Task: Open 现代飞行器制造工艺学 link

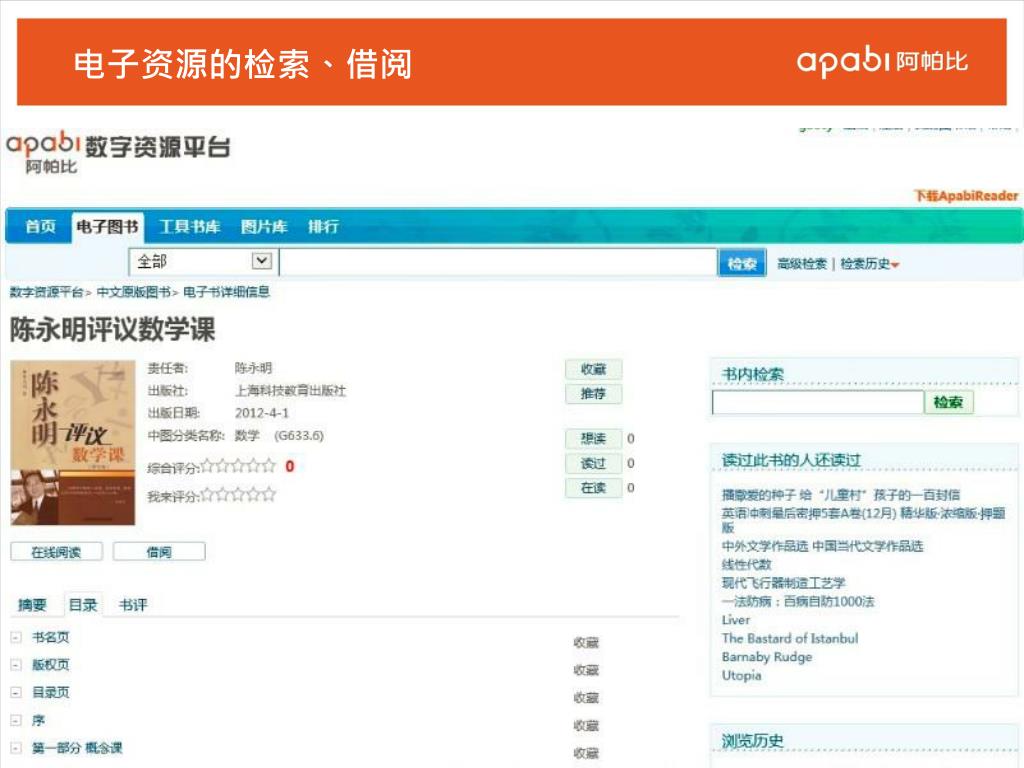Action: [783, 583]
